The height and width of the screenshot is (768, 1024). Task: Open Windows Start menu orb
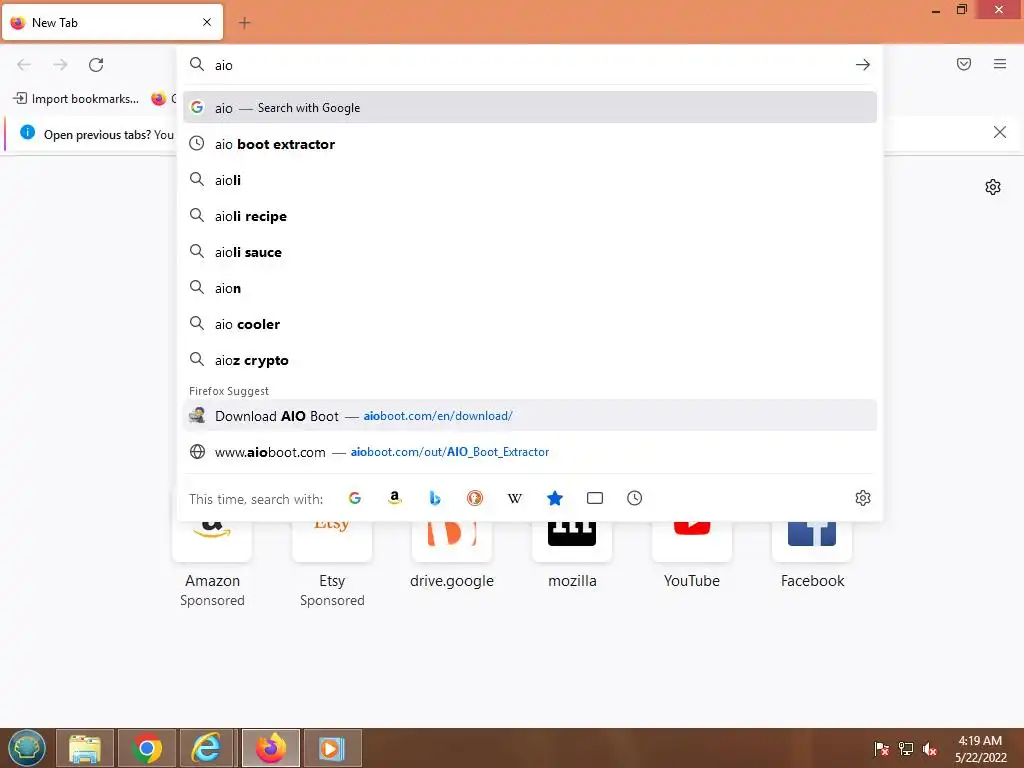point(27,748)
